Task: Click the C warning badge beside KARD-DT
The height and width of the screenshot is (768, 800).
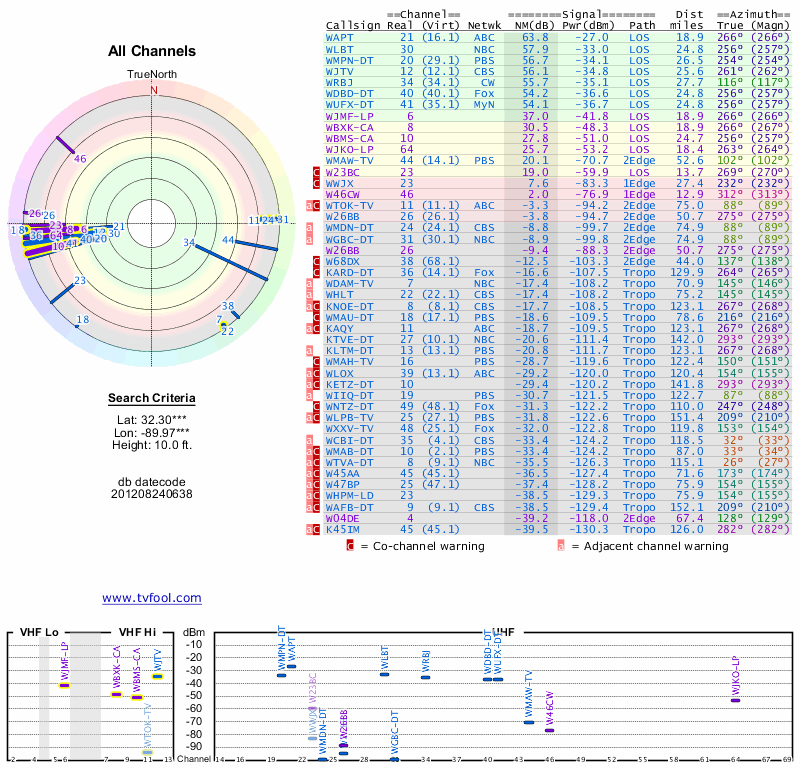Action: pos(316,272)
